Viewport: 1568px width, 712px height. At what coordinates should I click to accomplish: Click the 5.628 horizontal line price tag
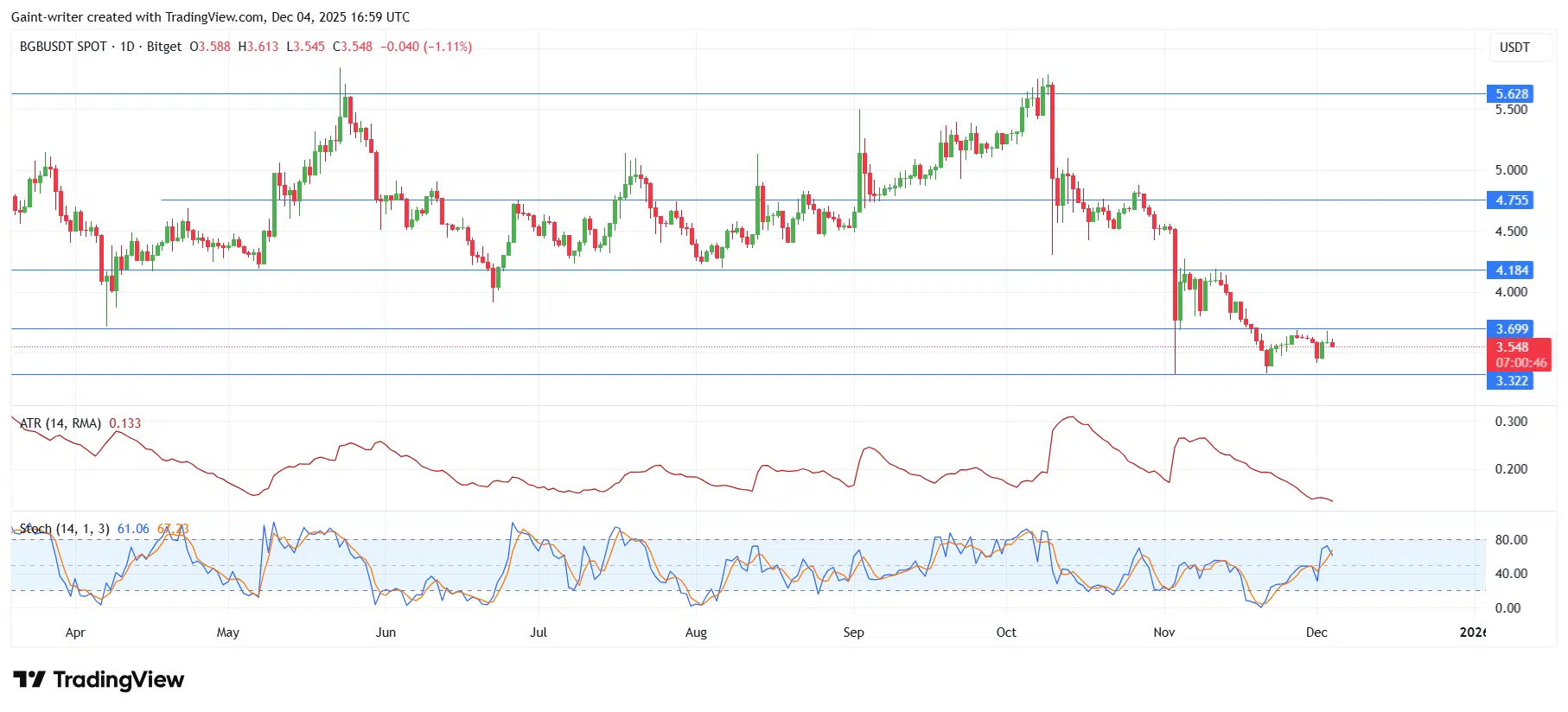[1510, 94]
